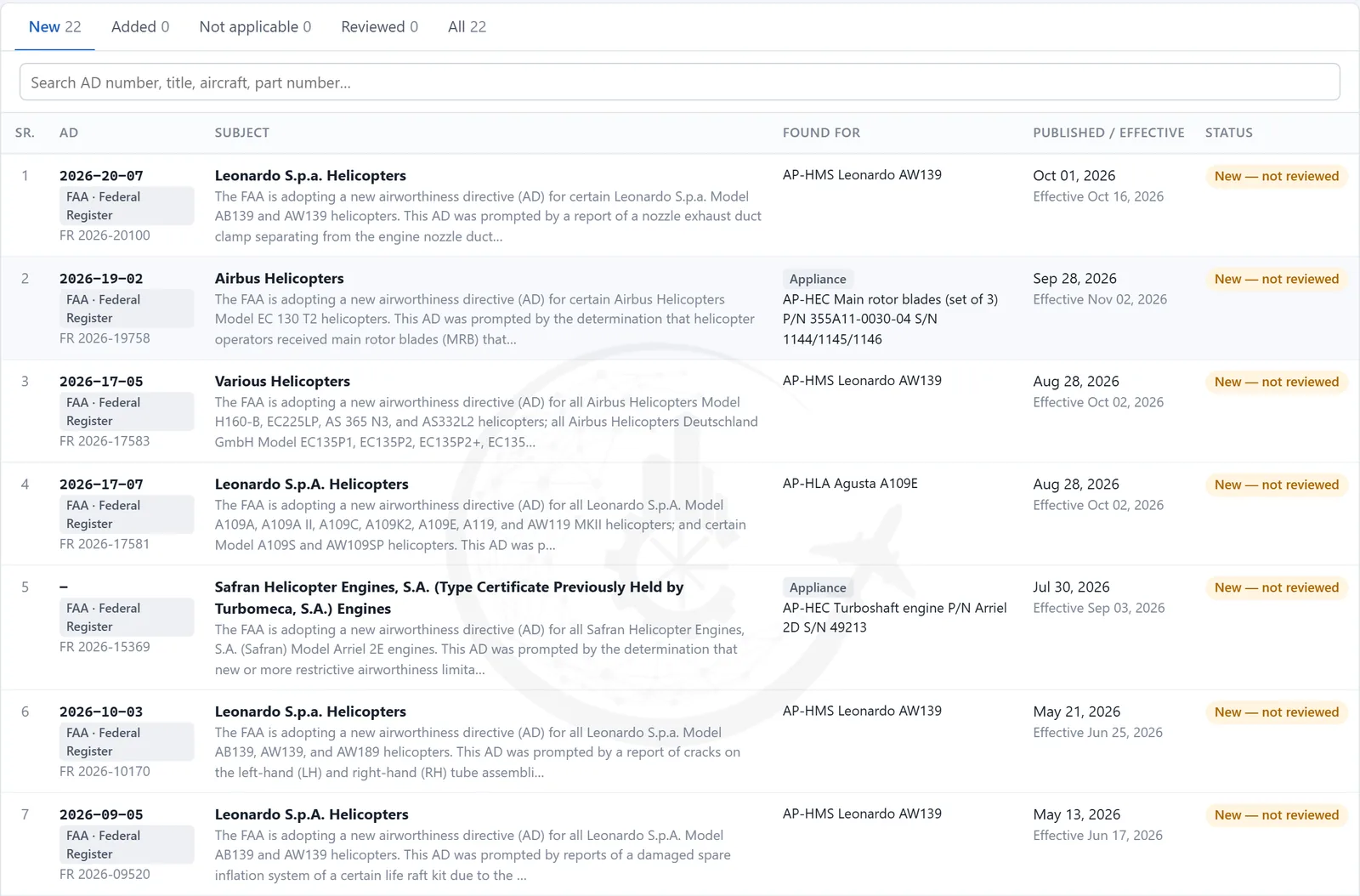This screenshot has height=896, width=1360.
Task: Click the Appliance tag in Airbus Helicopters row
Action: (818, 279)
